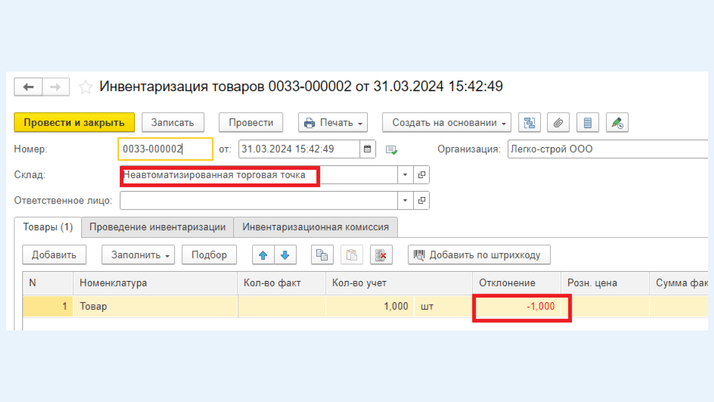The width and height of the screenshot is (714, 402).
Task: Open related documents structure icon
Action: pyautogui.click(x=530, y=122)
